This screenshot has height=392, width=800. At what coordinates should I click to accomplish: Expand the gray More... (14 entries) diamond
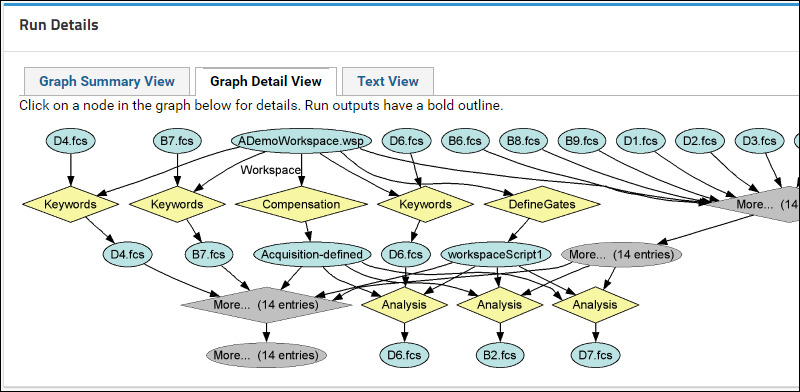click(266, 305)
